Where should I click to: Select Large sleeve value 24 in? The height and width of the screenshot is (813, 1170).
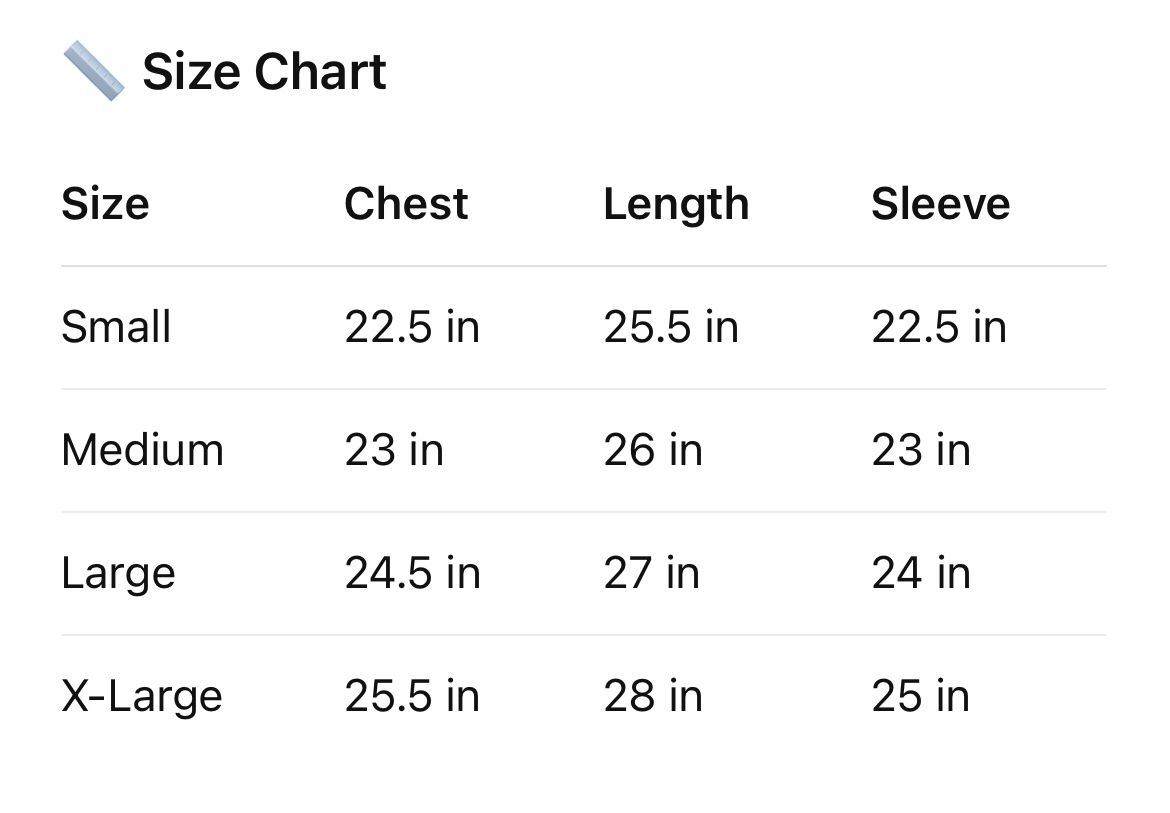[x=921, y=573]
